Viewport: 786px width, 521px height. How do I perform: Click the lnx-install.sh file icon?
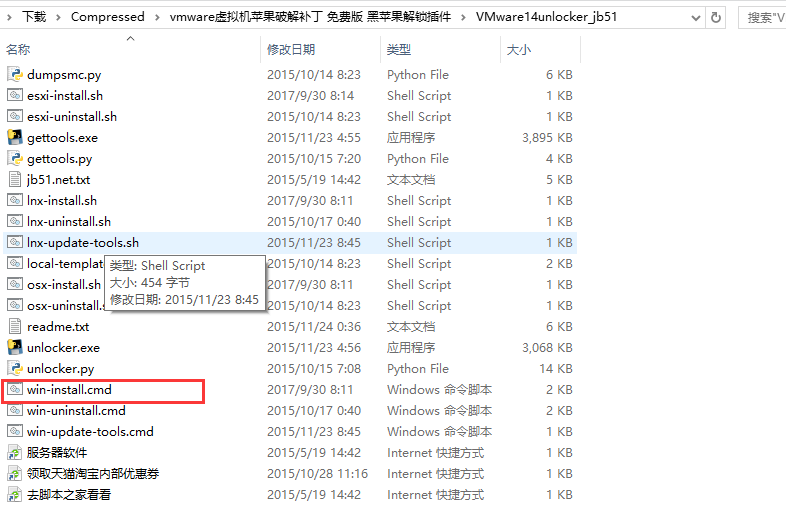tap(15, 201)
